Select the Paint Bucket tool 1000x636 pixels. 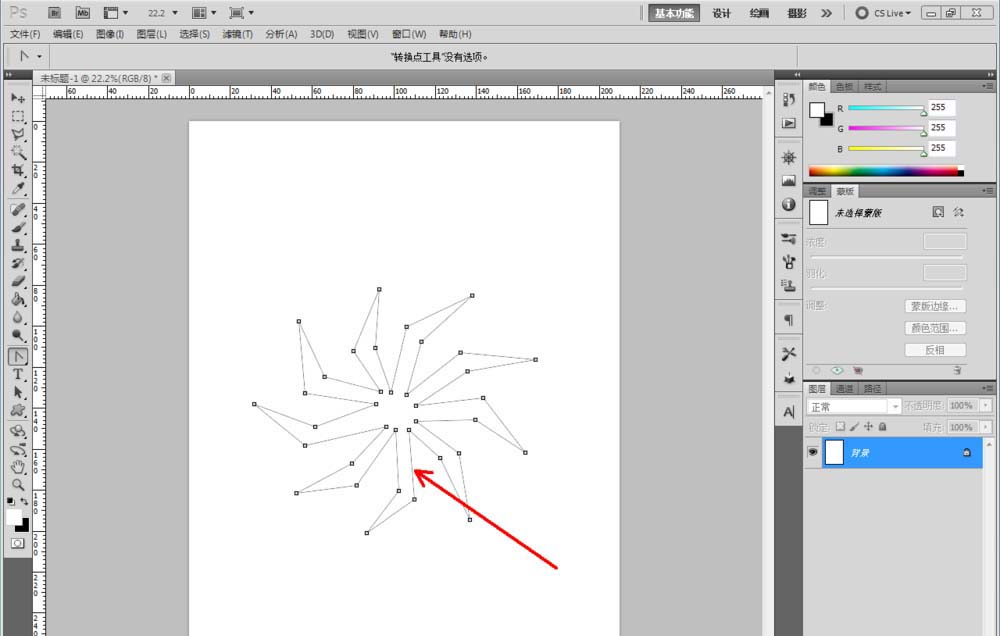[x=18, y=299]
